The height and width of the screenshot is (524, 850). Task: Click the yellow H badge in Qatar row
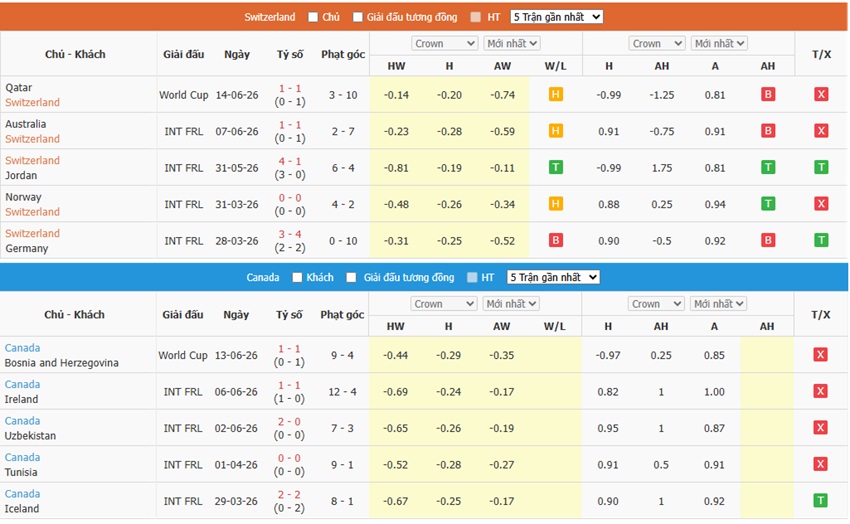[555, 94]
